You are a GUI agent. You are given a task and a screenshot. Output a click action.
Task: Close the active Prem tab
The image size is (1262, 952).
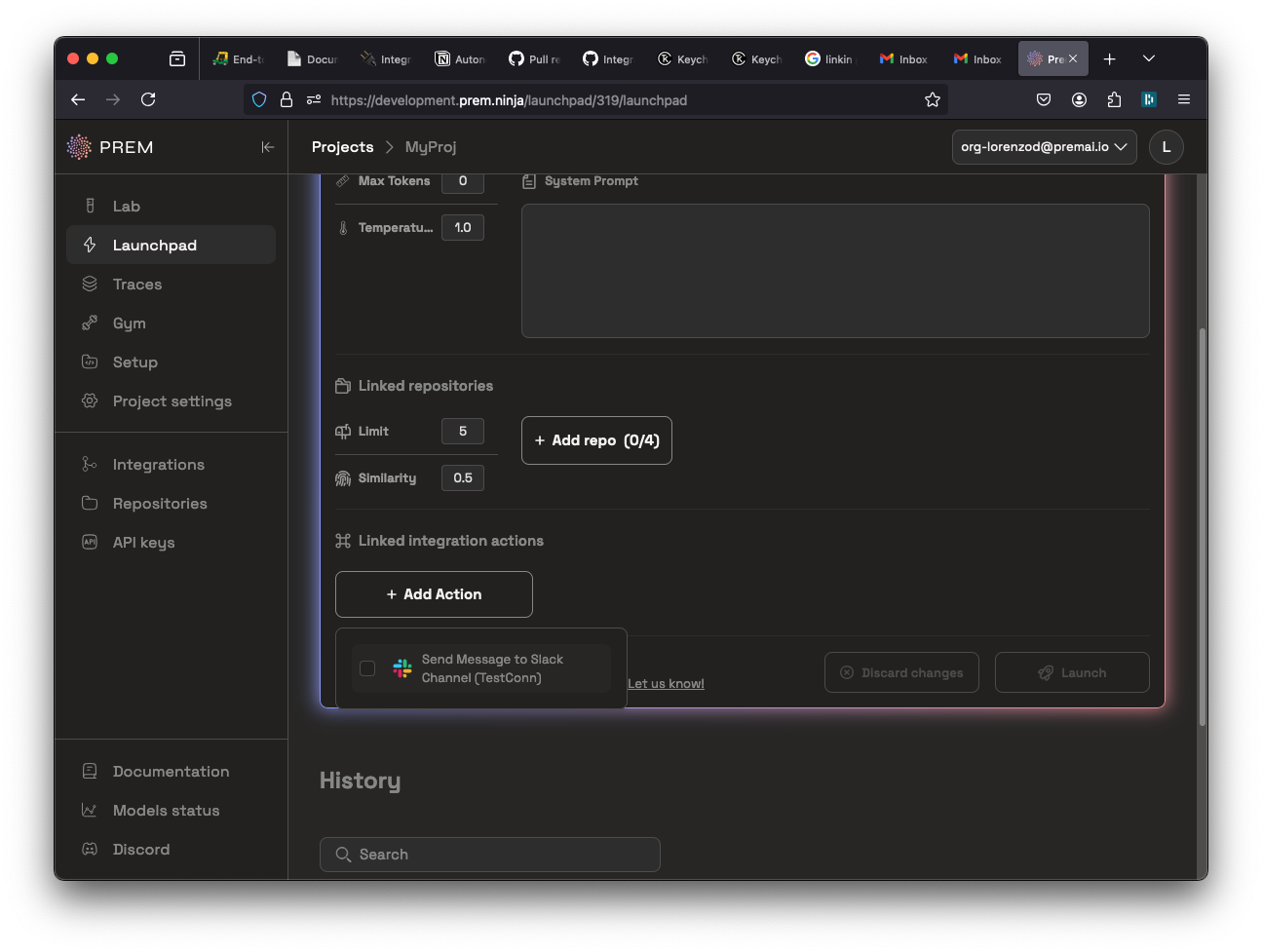coord(1073,58)
